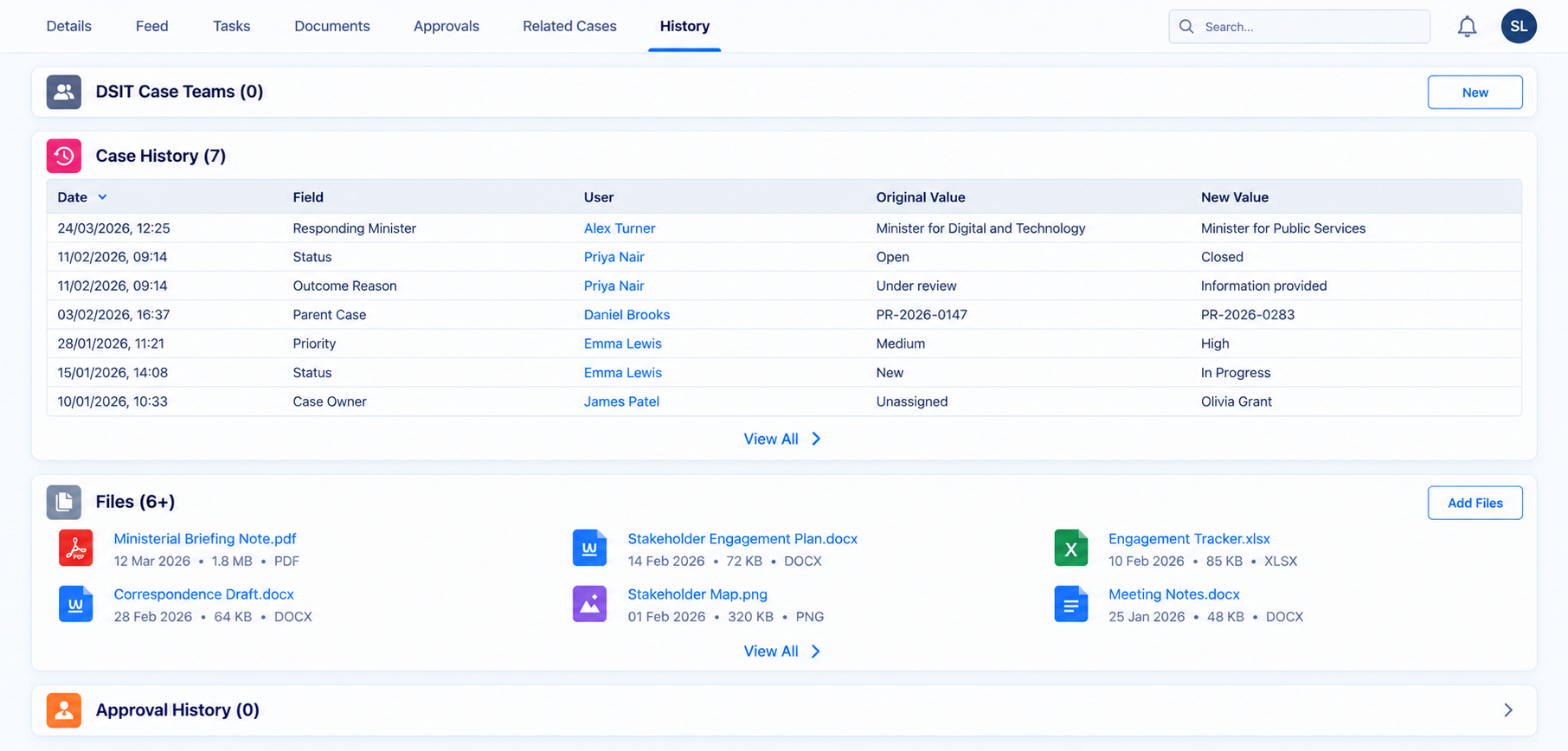The height and width of the screenshot is (751, 1568).
Task: Switch to the Details tab
Action: tap(69, 26)
